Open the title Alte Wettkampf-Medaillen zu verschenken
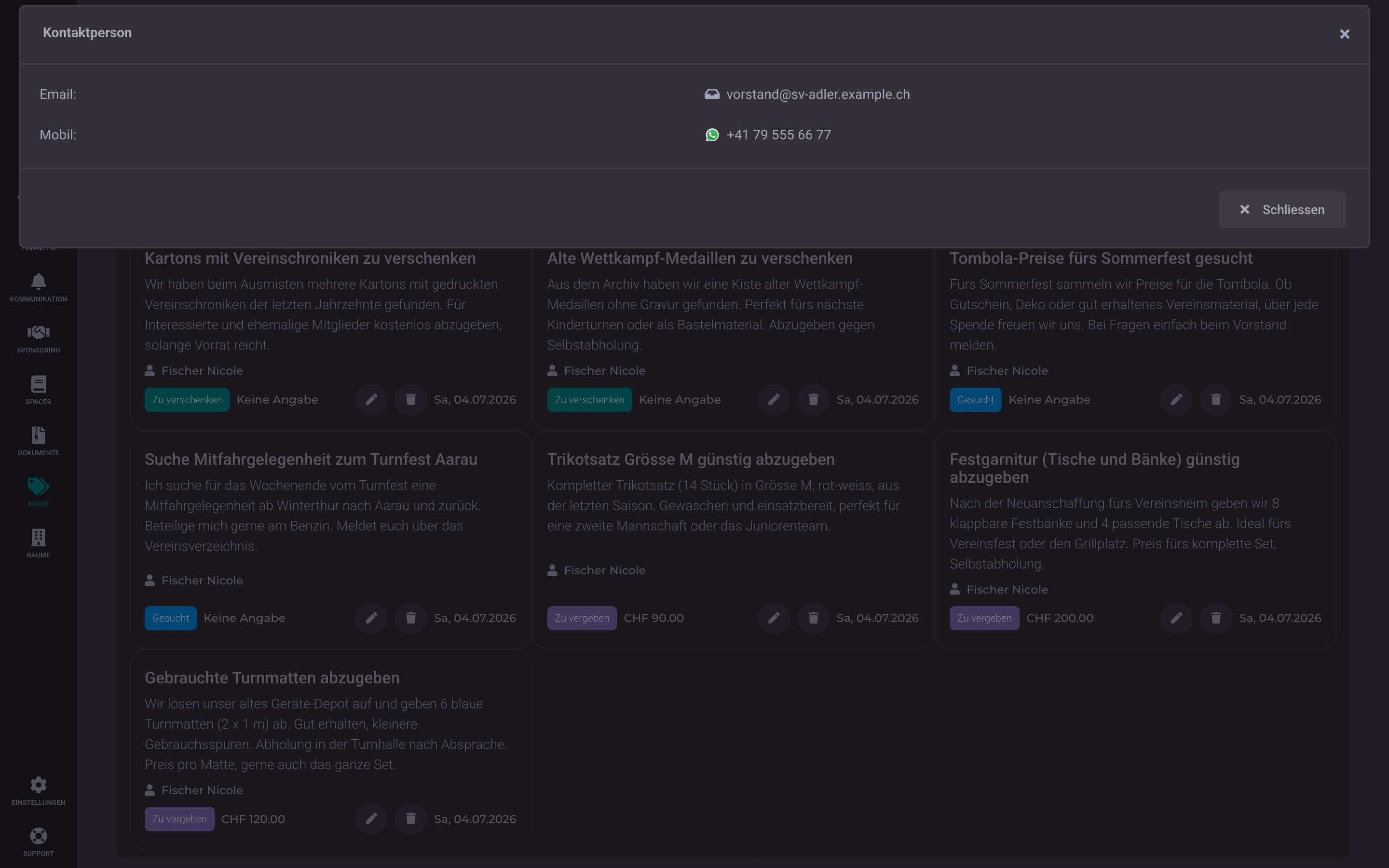This screenshot has width=1389, height=868. coord(700,258)
